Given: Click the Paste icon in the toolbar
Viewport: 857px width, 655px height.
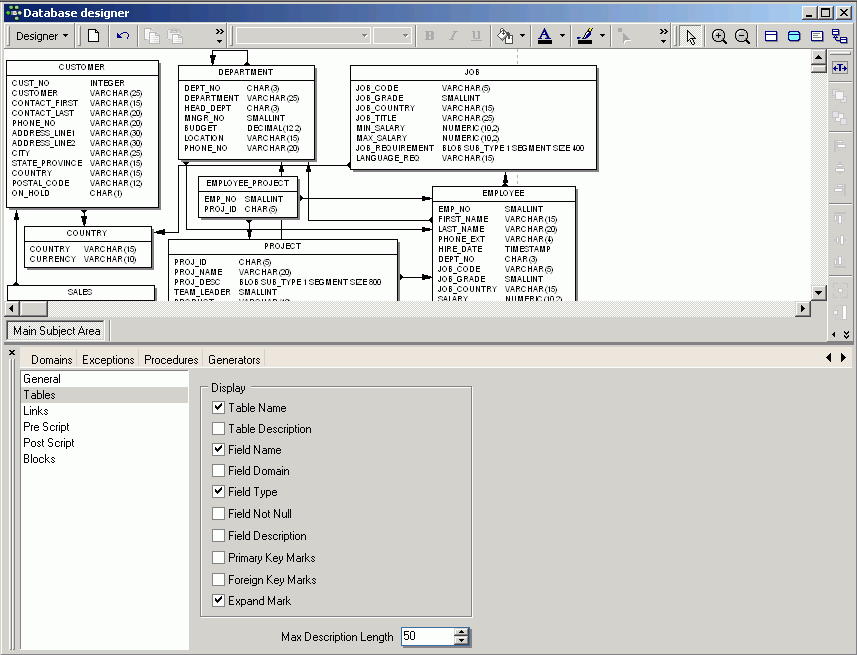Looking at the screenshot, I should tap(175, 36).
